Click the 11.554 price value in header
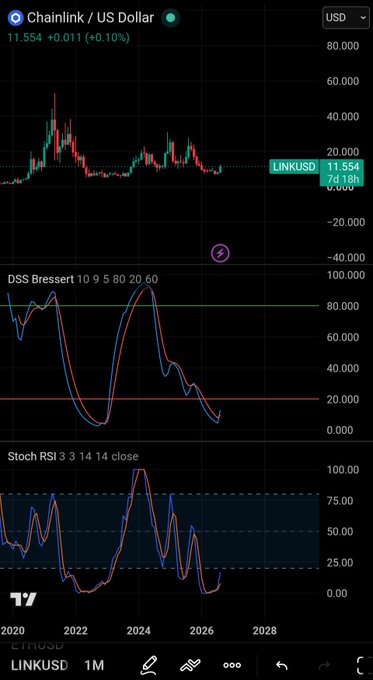Image resolution: width=373 pixels, height=680 pixels. coord(25,38)
